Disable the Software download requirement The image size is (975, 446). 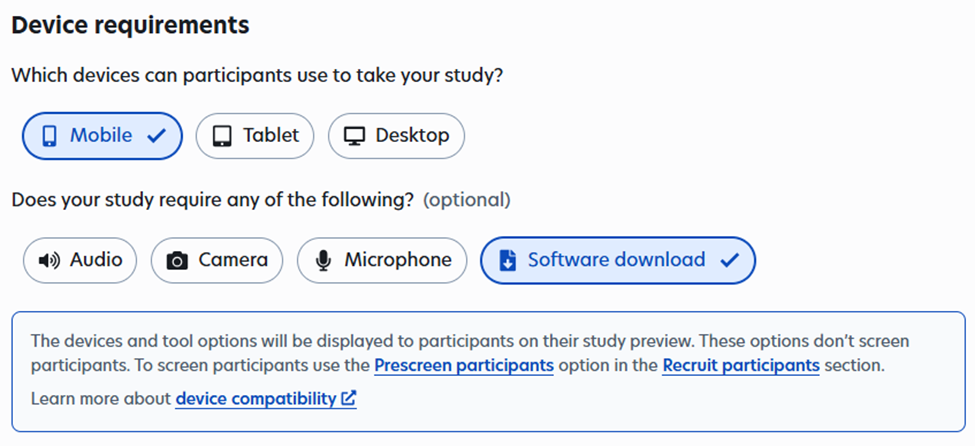pyautogui.click(x=617, y=260)
